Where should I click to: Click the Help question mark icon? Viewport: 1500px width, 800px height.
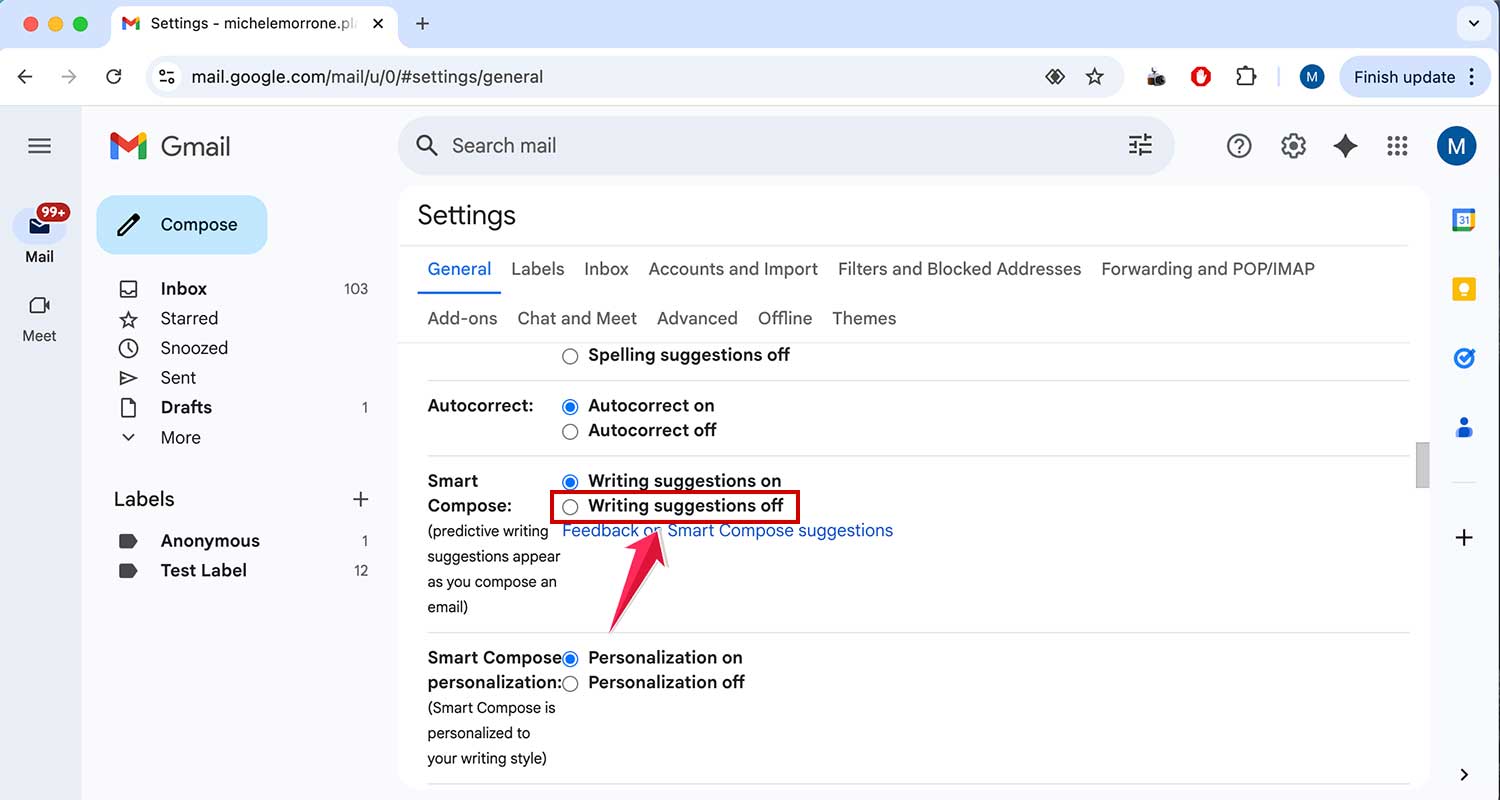click(x=1238, y=145)
